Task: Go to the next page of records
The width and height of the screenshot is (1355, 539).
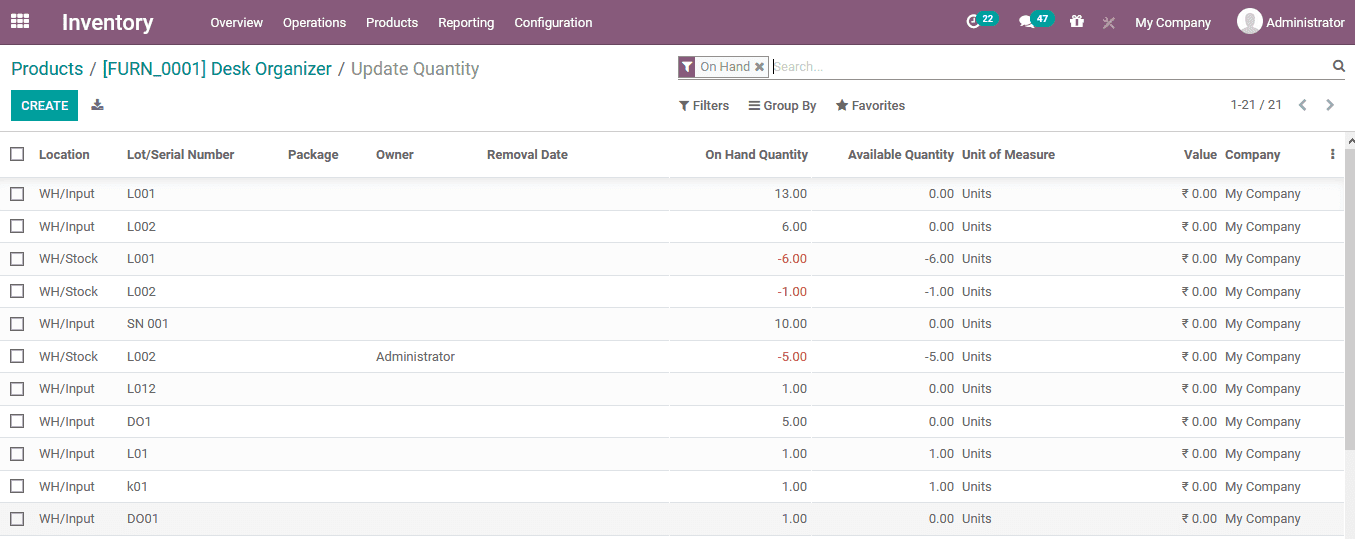Action: click(x=1330, y=105)
